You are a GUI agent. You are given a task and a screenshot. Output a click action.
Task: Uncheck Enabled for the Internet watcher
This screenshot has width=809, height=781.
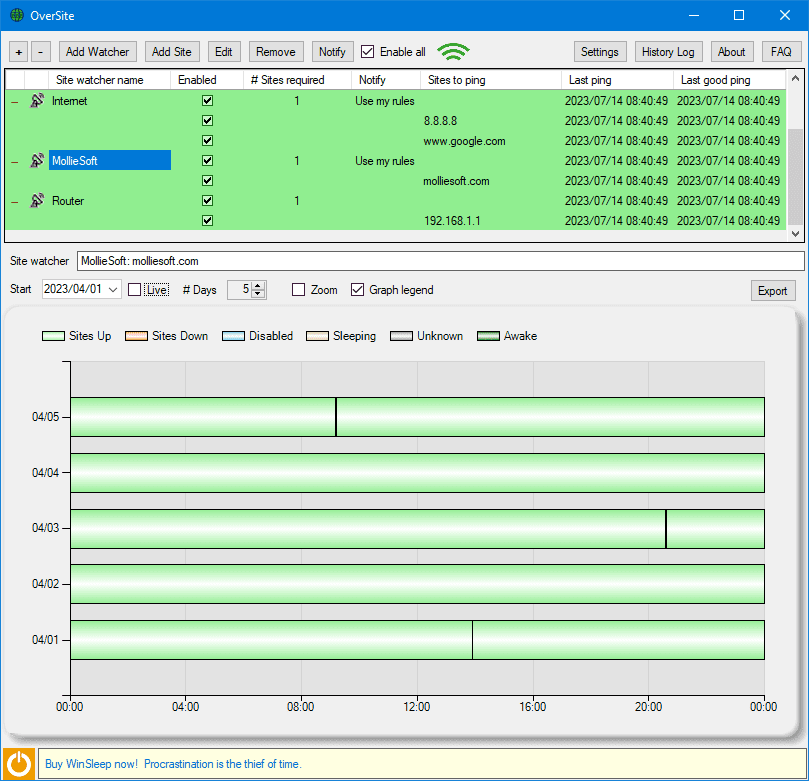(x=207, y=101)
